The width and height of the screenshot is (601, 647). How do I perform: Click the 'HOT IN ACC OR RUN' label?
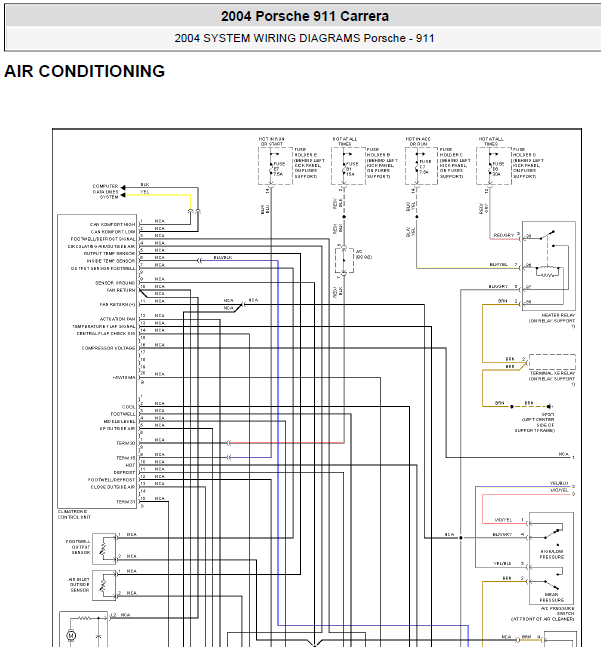(418, 142)
